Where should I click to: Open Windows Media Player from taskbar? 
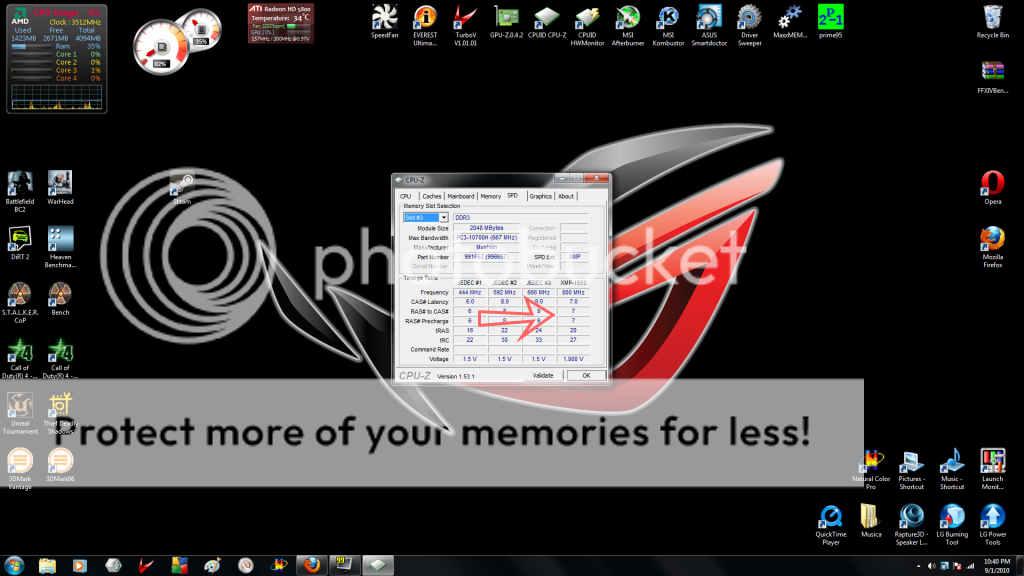[x=80, y=566]
